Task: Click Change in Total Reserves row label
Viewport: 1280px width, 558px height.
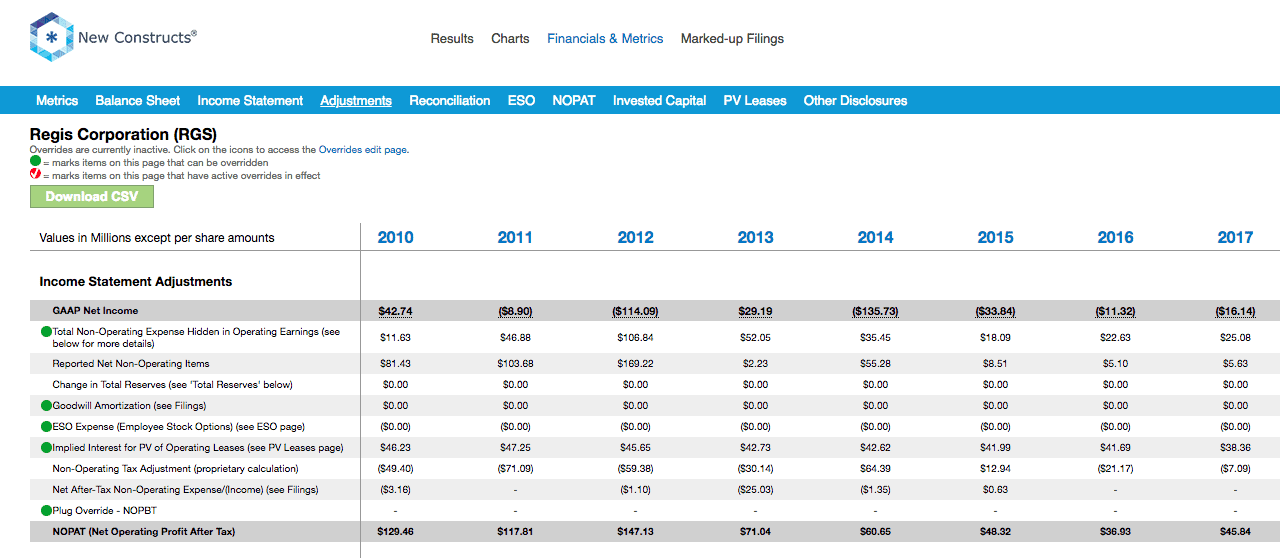Action: point(173,385)
